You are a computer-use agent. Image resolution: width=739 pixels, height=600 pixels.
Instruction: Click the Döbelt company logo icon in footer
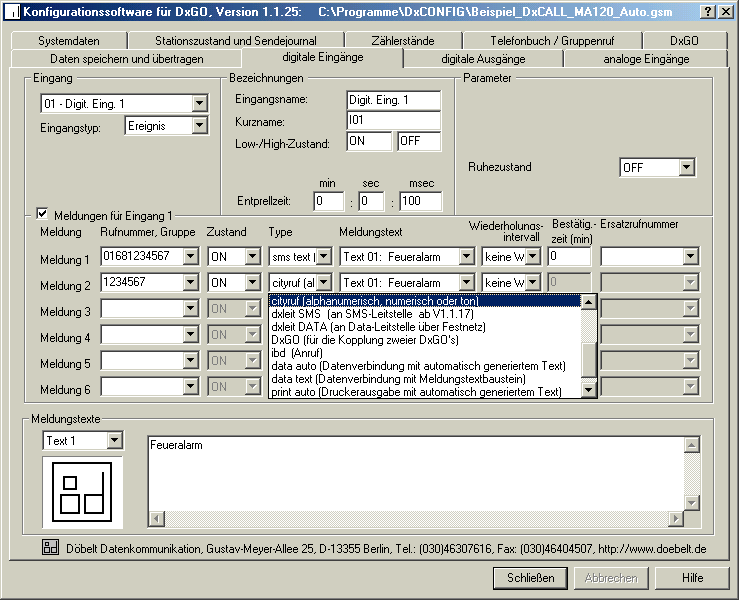[x=50, y=547]
